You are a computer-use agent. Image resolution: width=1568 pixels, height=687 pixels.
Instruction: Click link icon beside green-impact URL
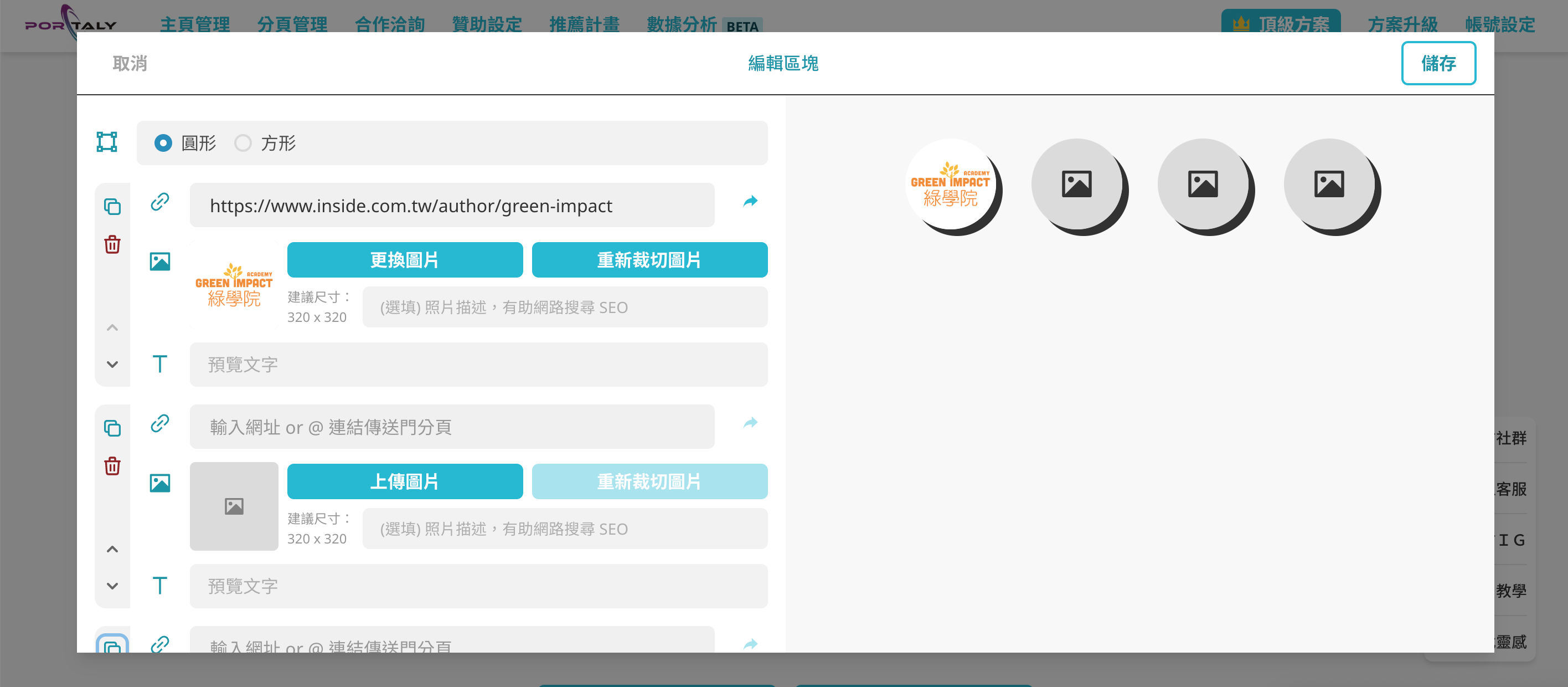click(159, 202)
